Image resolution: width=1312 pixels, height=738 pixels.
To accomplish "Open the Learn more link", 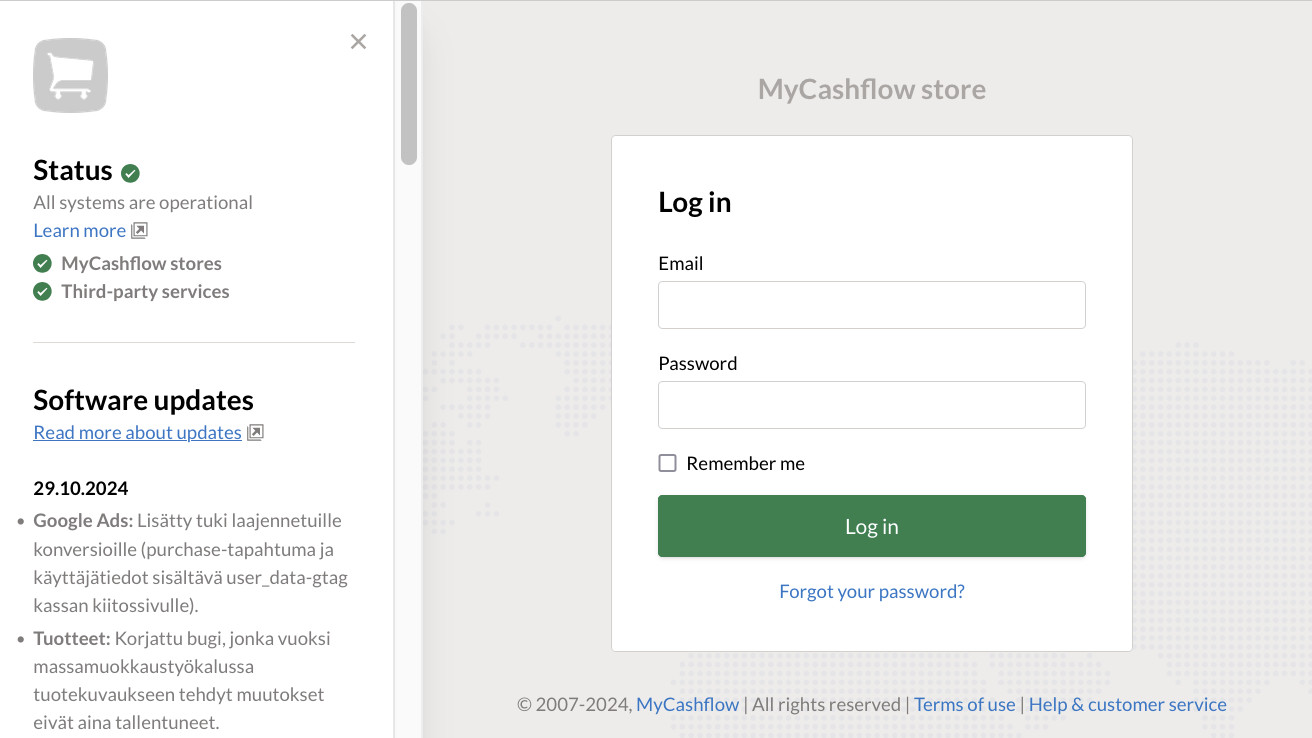I will click(x=80, y=230).
